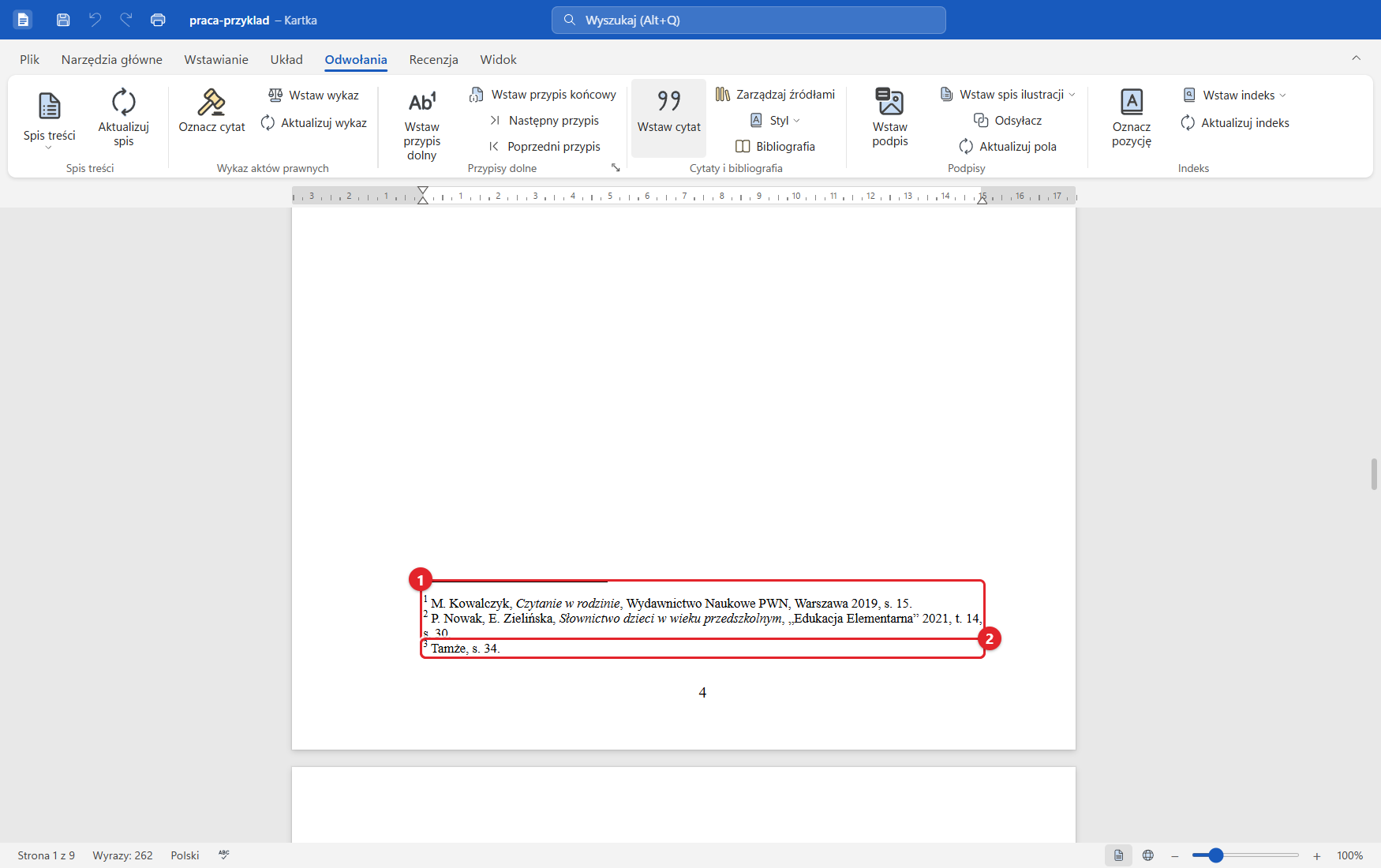Click Aktualizuj indeks button

click(x=1234, y=122)
